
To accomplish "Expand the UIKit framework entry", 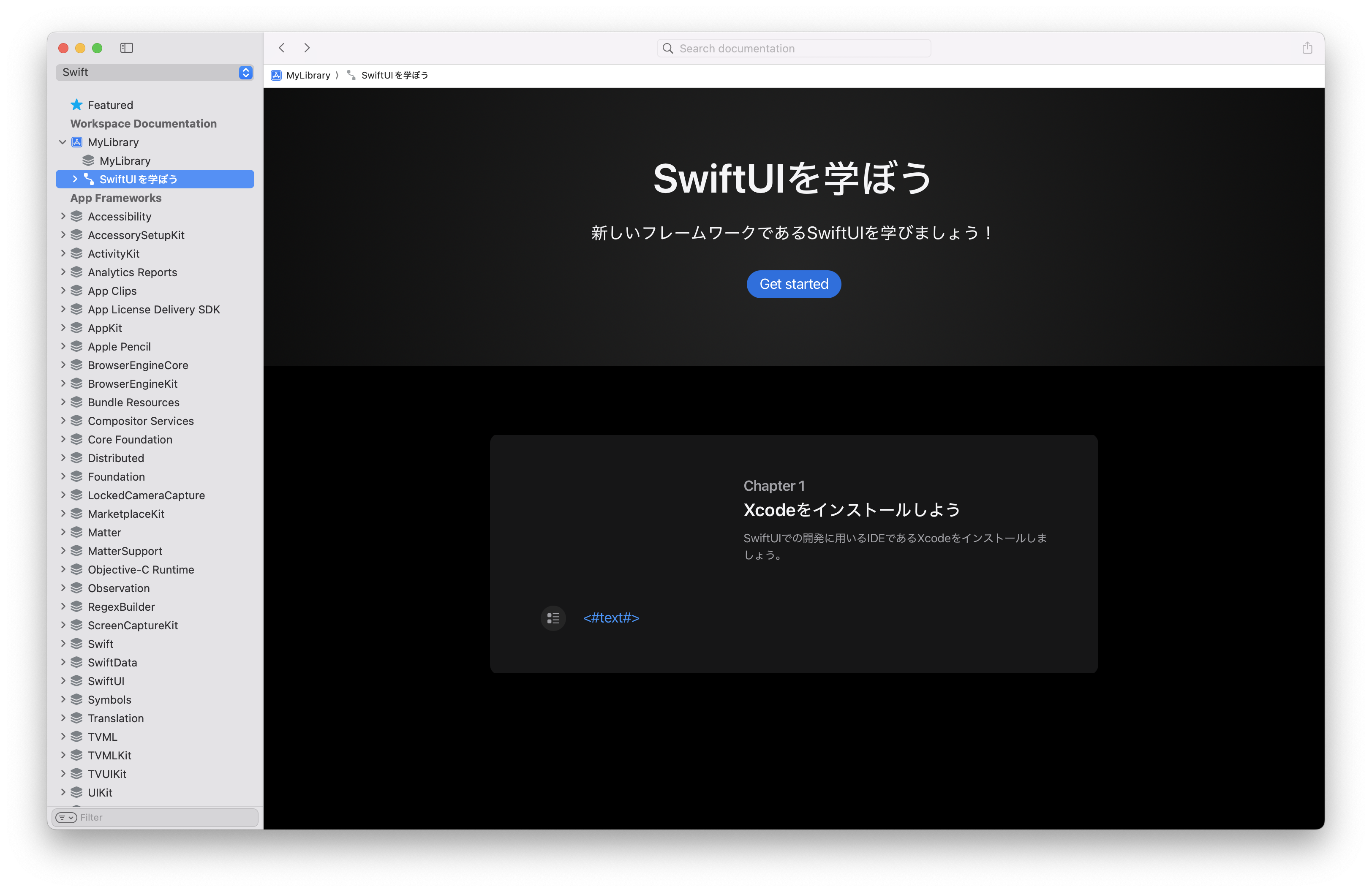I will coord(63,792).
